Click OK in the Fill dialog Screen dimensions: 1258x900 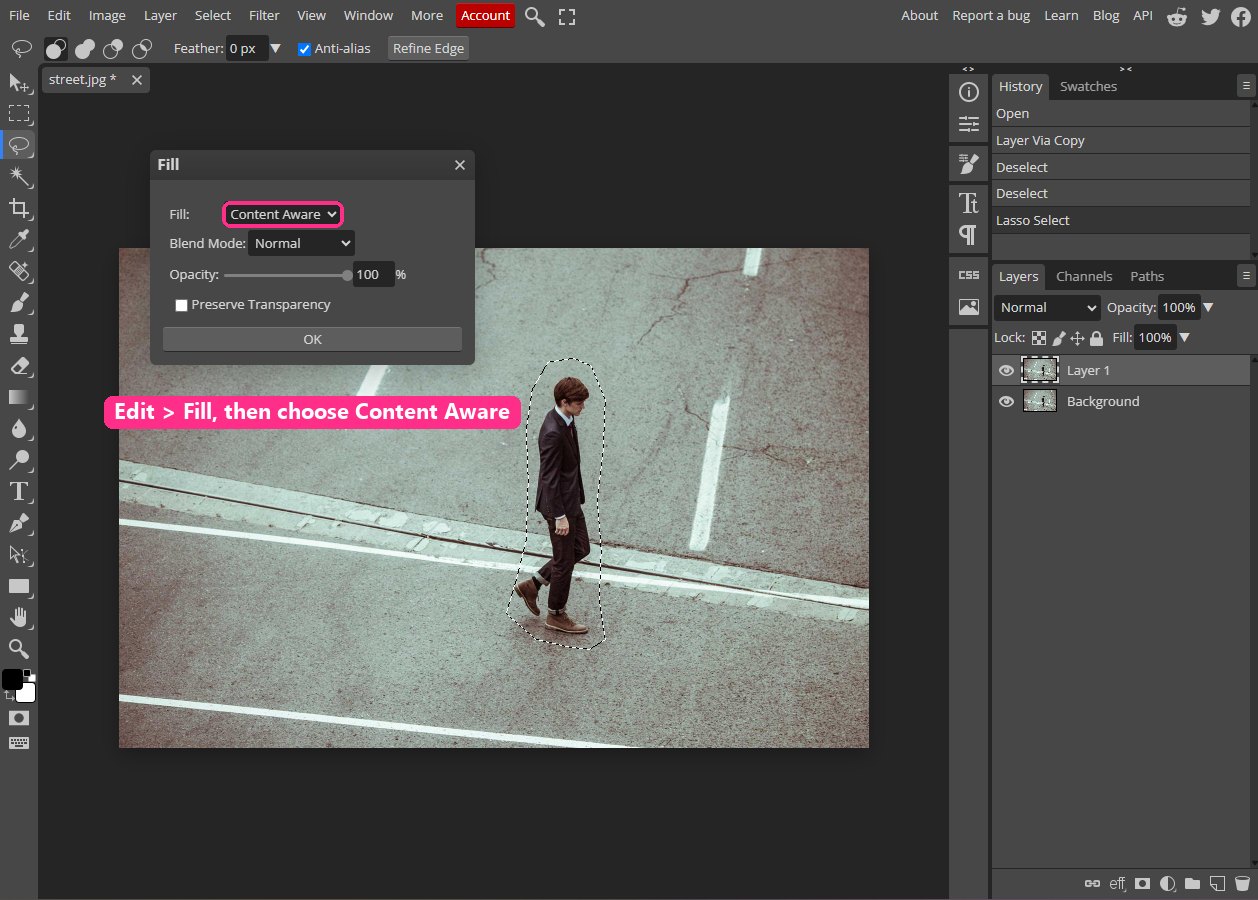(312, 339)
